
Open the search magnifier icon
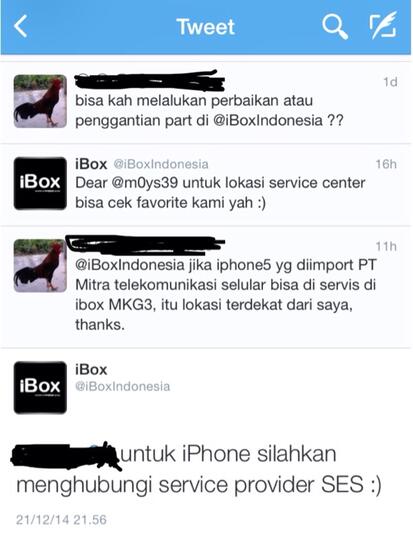[334, 27]
